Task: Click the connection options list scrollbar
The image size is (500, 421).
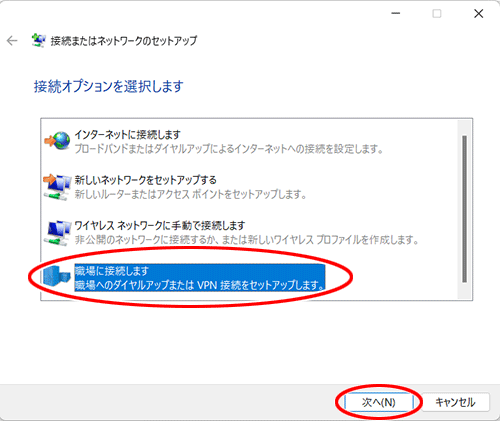Action: (464, 209)
